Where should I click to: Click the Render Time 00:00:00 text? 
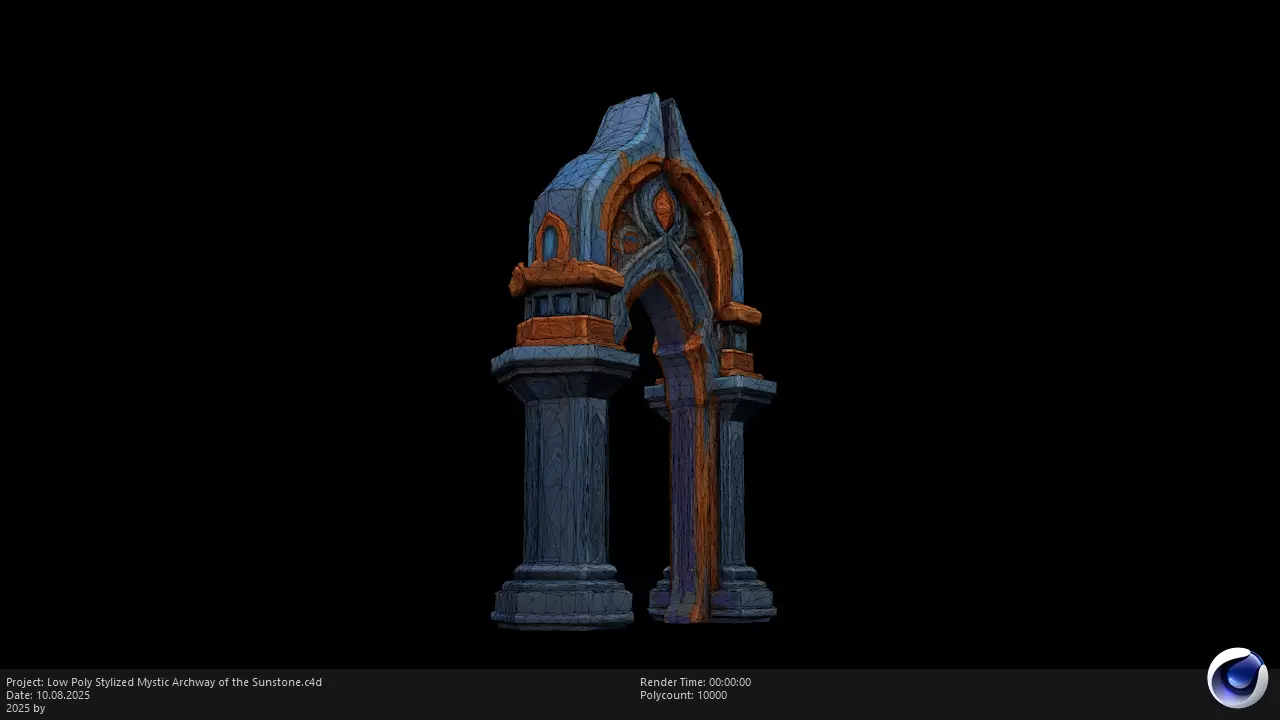click(695, 682)
